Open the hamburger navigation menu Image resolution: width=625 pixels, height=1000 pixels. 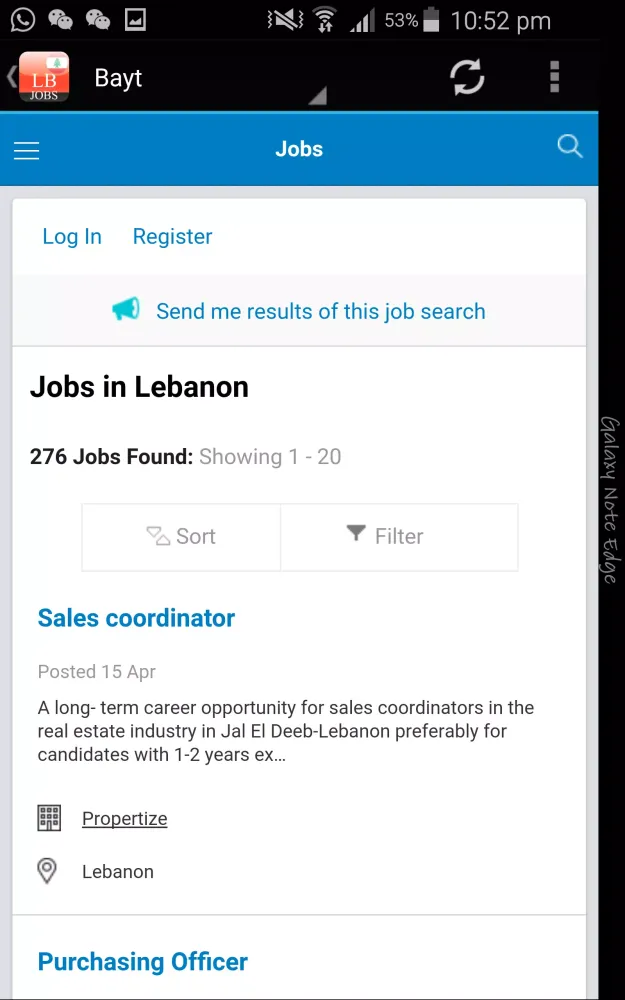(26, 150)
